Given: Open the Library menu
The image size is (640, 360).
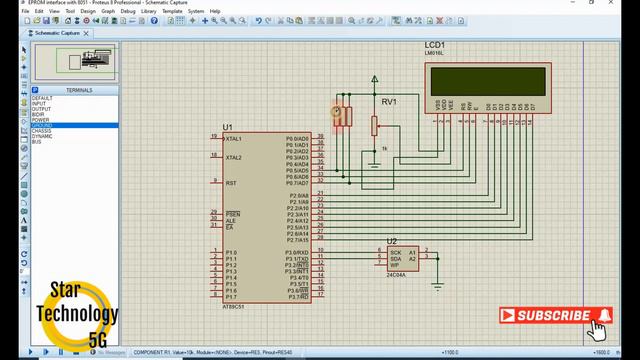Looking at the screenshot, I should (149, 11).
